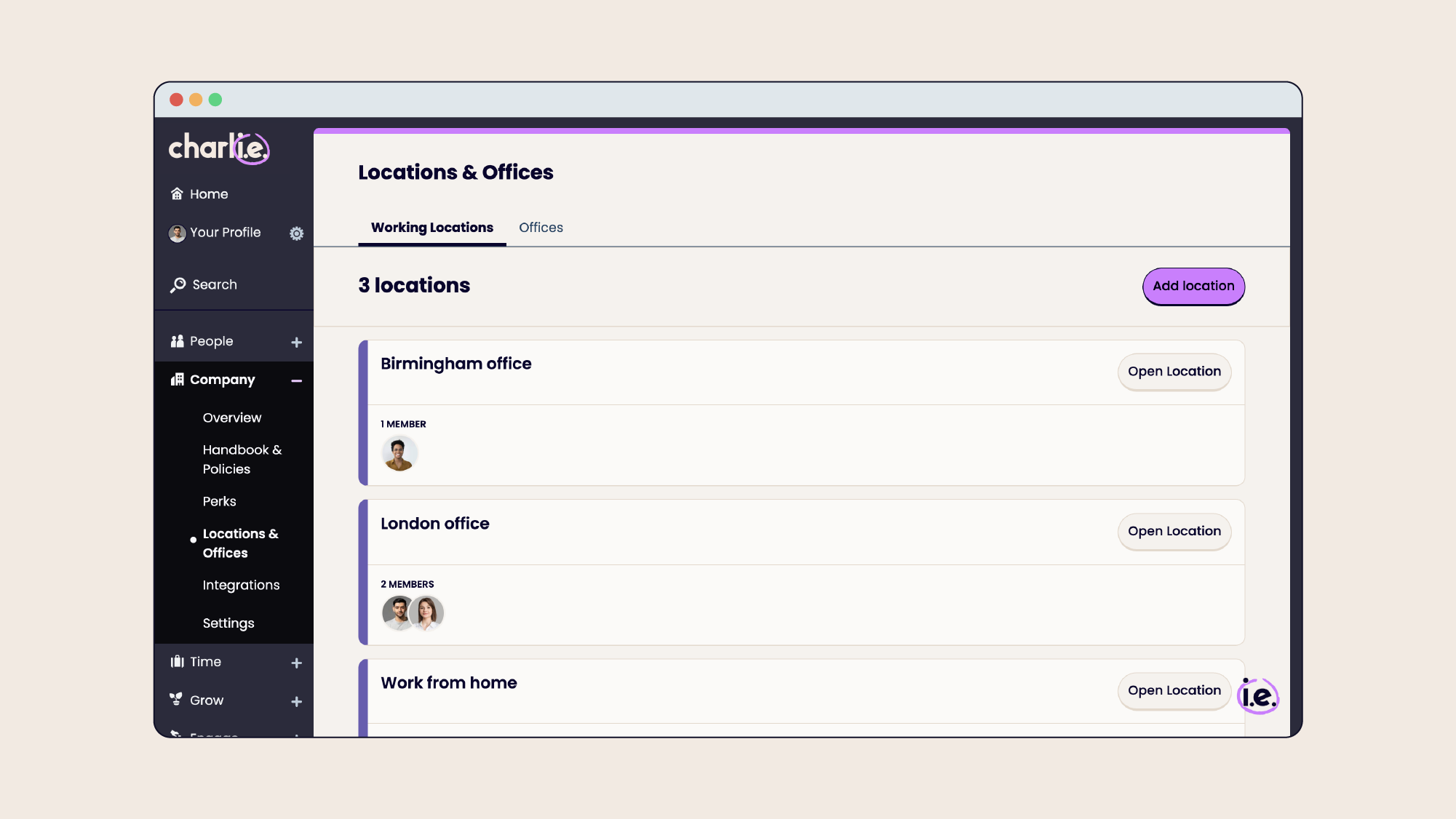The image size is (1456, 819).
Task: Open Location for Birmingham office
Action: pos(1174,372)
